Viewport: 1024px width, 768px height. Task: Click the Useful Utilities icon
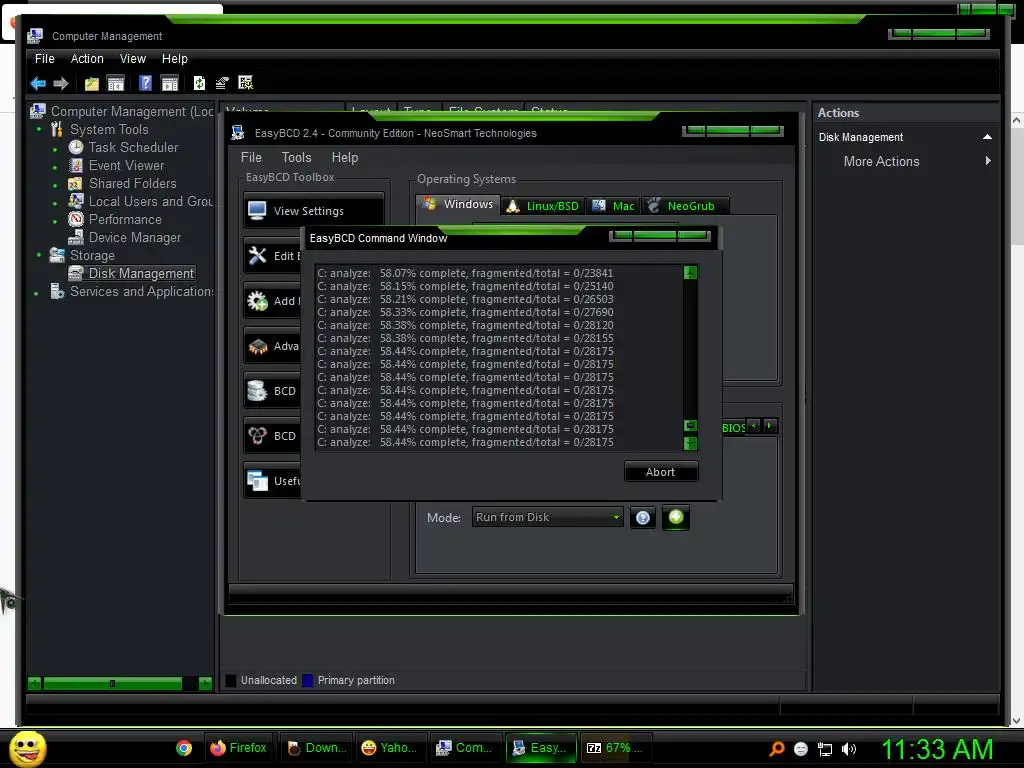[x=257, y=481]
